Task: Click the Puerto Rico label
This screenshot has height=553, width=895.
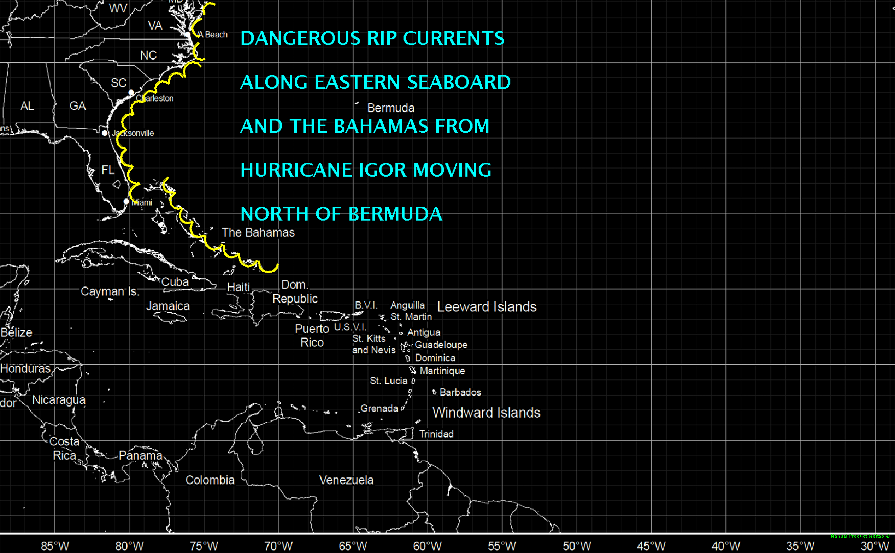Action: click(x=312, y=336)
